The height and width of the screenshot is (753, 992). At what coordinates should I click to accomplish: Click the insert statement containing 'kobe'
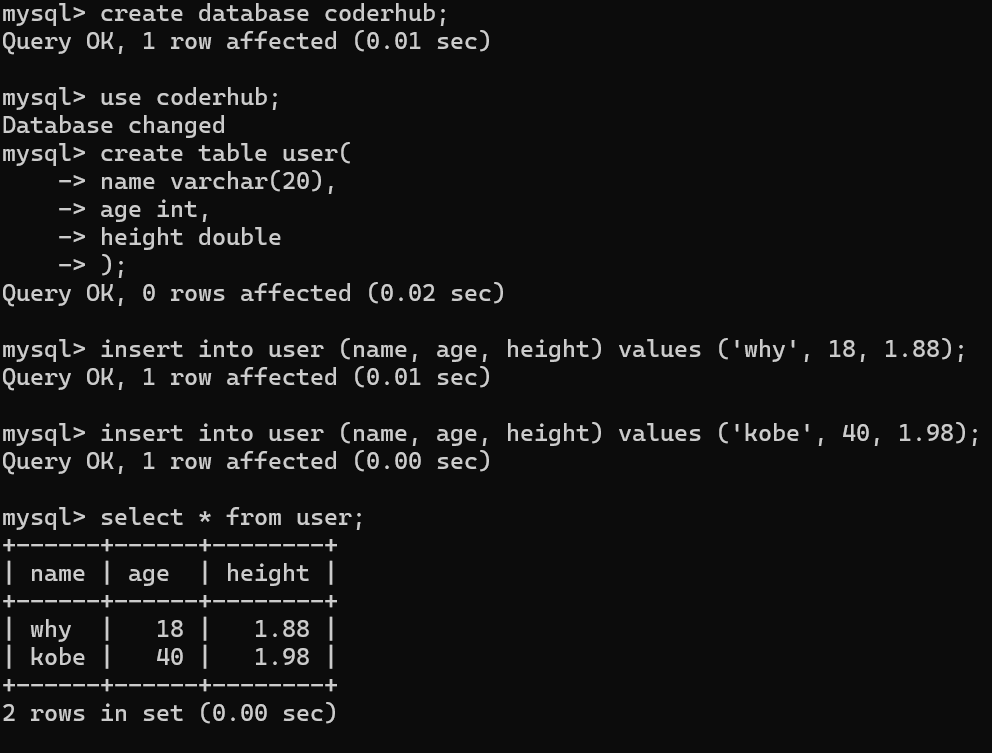point(540,434)
